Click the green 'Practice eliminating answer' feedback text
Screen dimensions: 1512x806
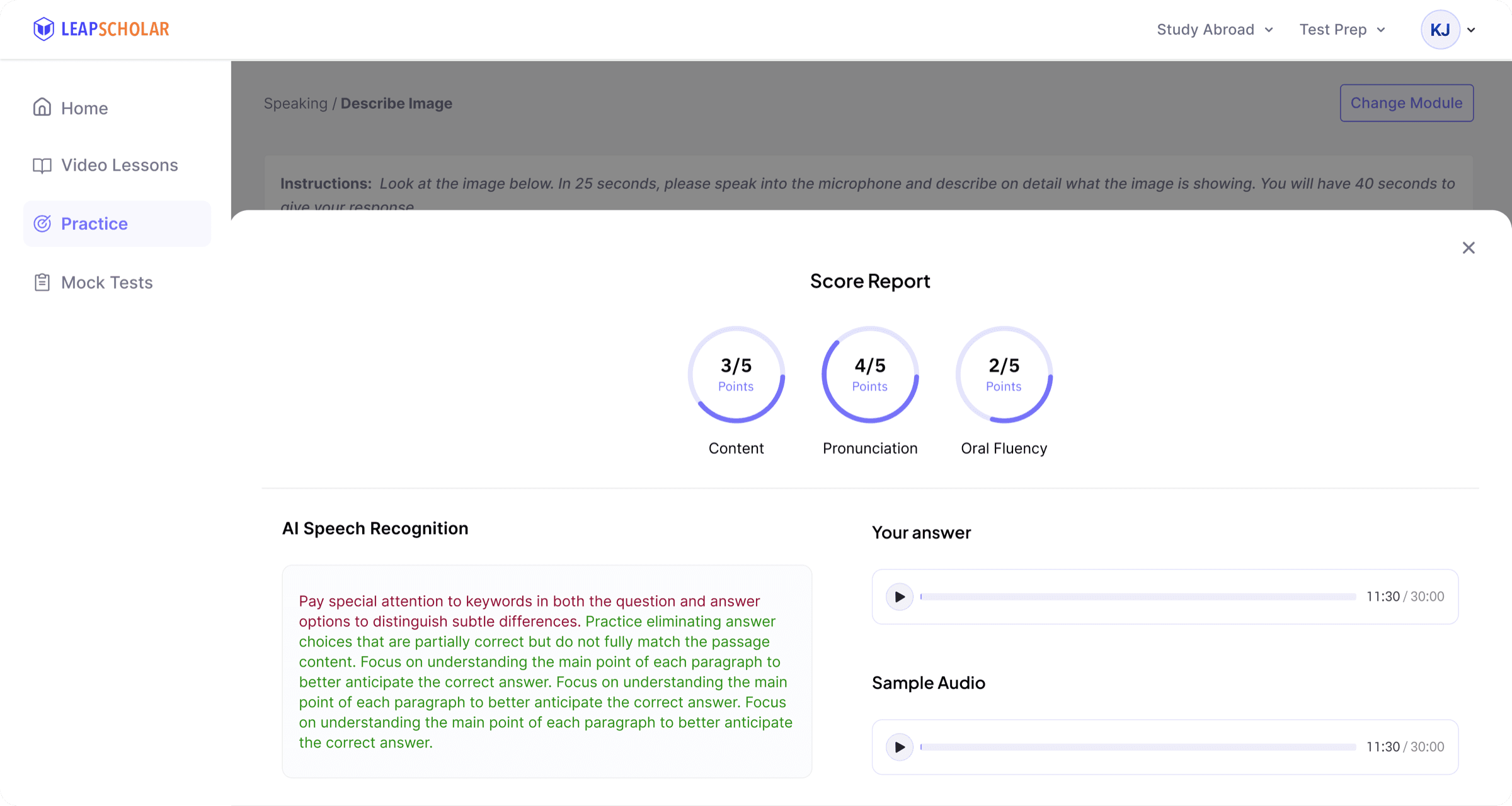(546, 681)
